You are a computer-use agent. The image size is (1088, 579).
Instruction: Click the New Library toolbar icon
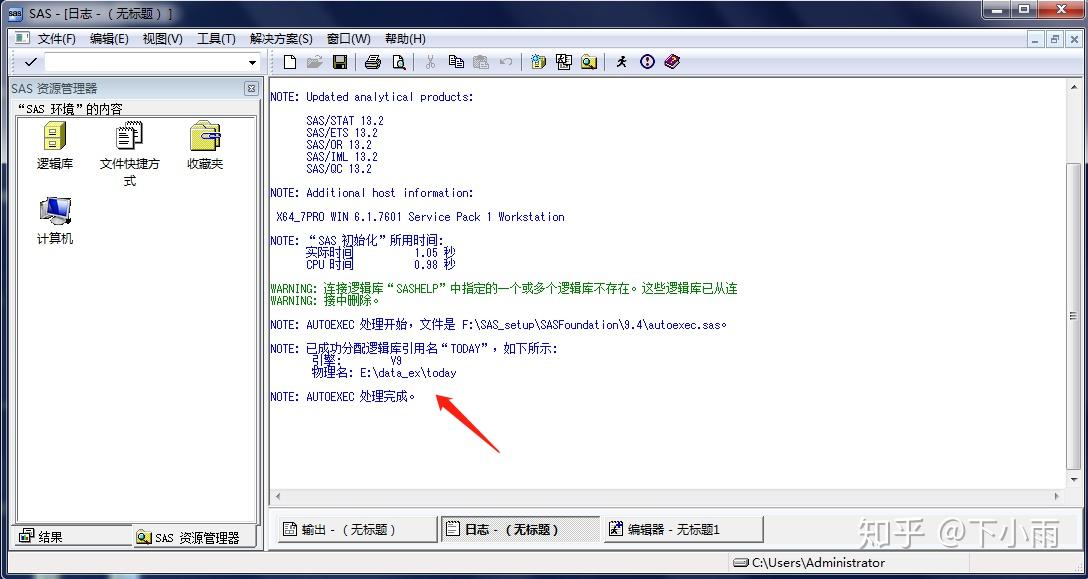[x=538, y=62]
